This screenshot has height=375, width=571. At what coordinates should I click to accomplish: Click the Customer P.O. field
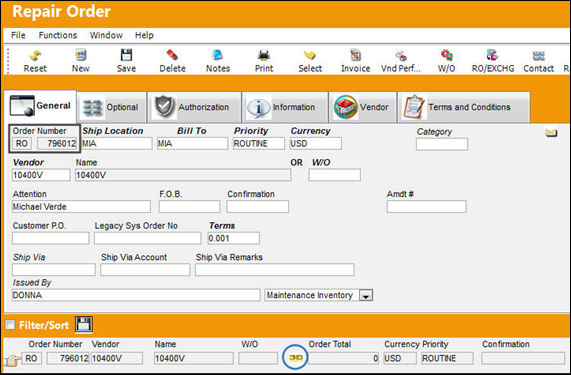[x=51, y=238]
